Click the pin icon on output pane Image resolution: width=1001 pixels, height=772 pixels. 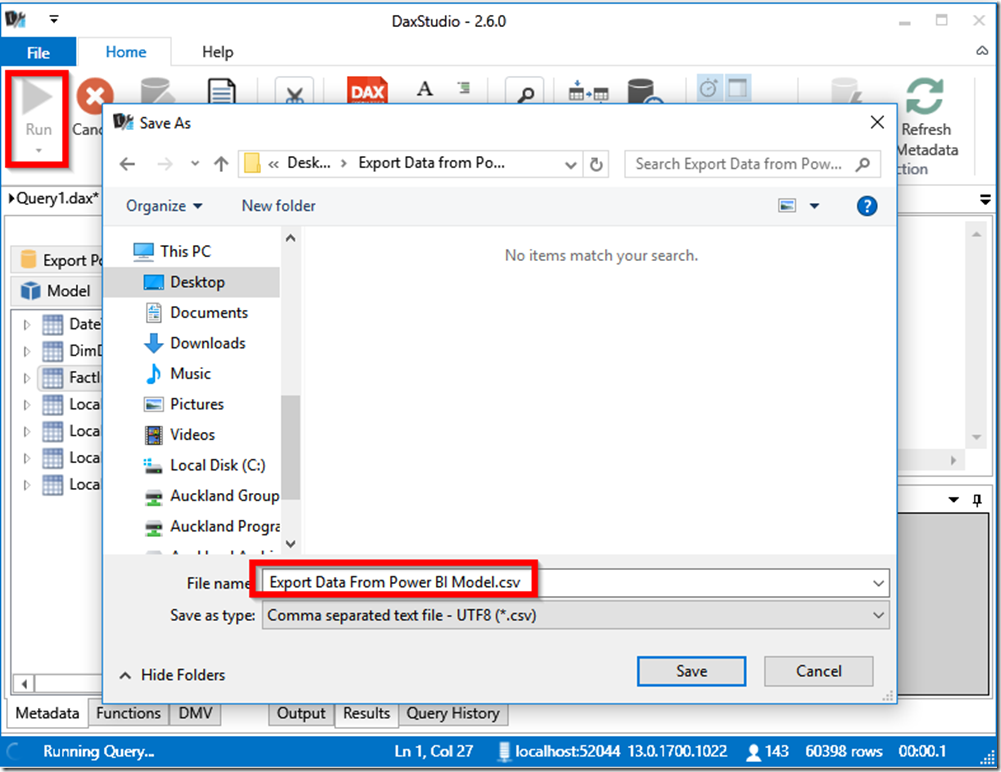(x=977, y=500)
